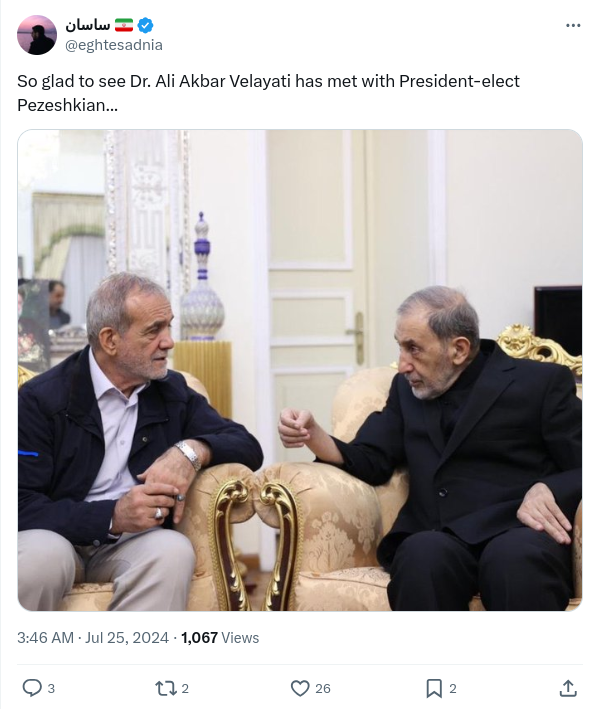Click the likes count number 26

tap(323, 689)
